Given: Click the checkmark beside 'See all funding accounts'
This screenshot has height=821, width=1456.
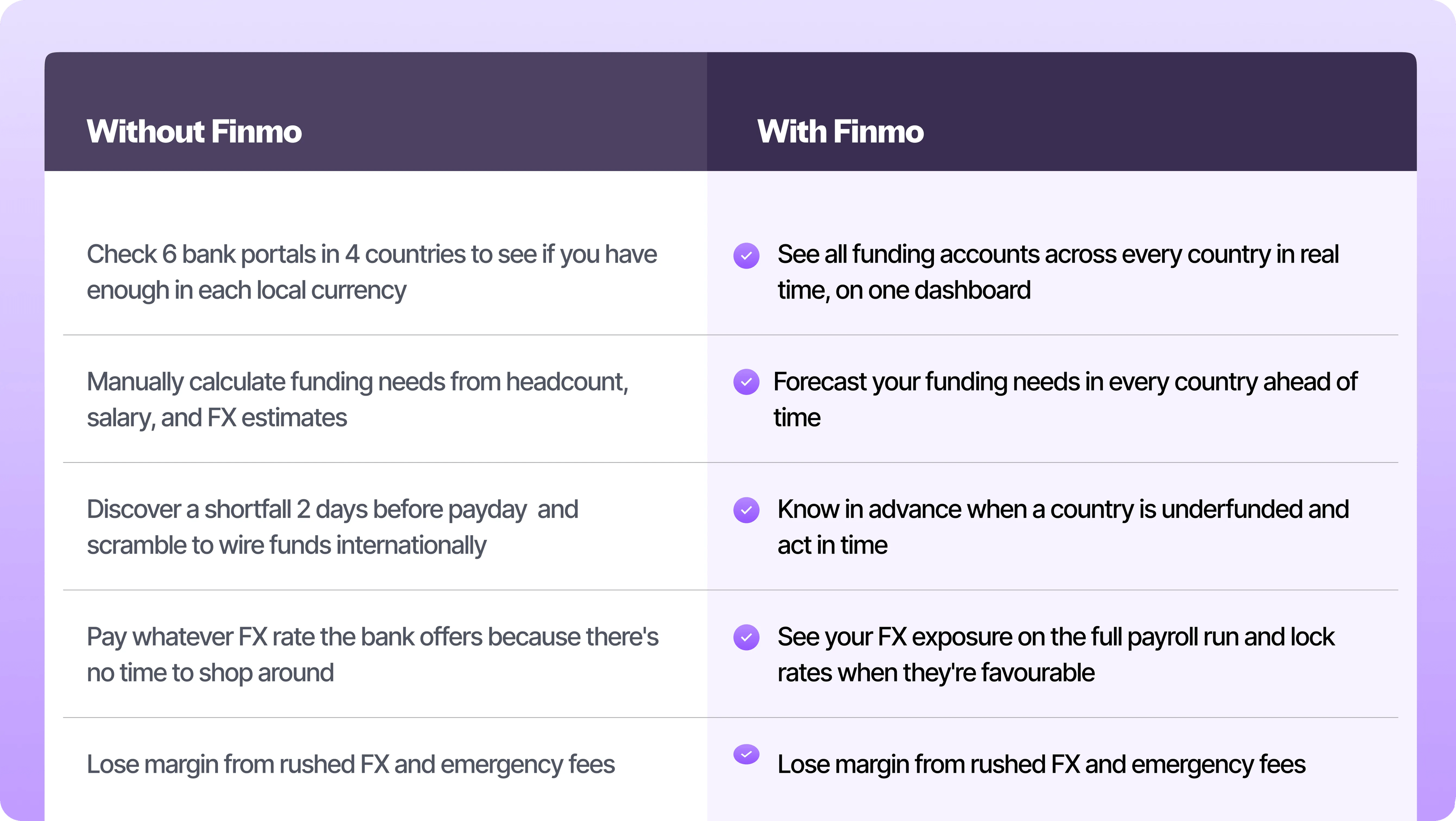Looking at the screenshot, I should click(x=746, y=256).
